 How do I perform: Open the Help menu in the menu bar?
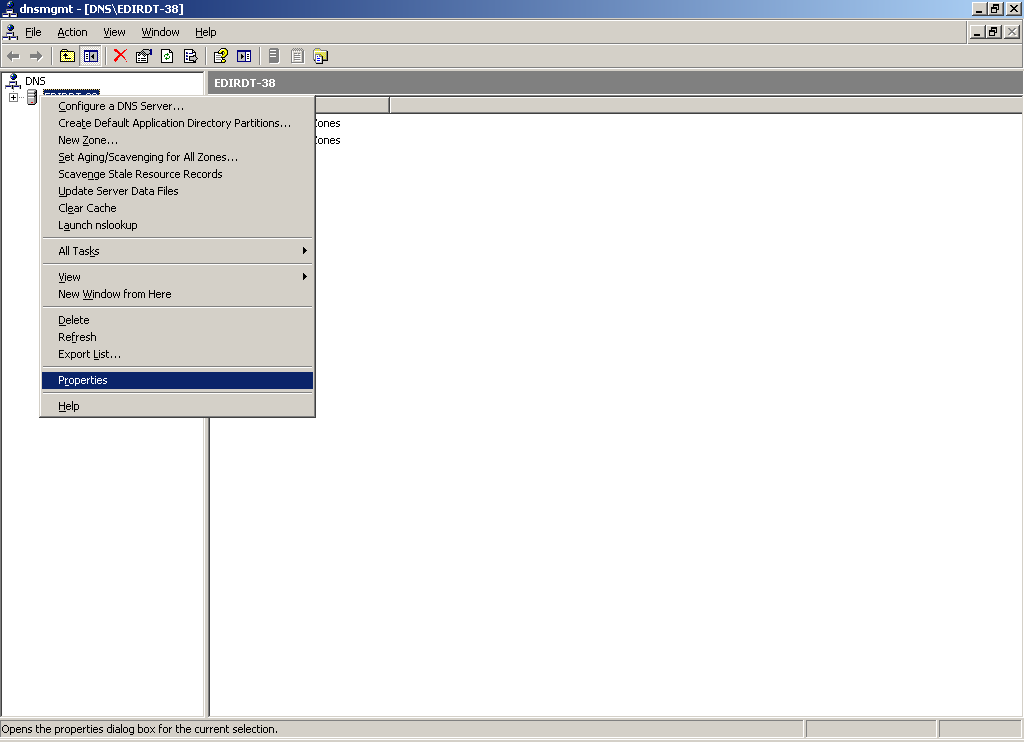click(x=206, y=32)
